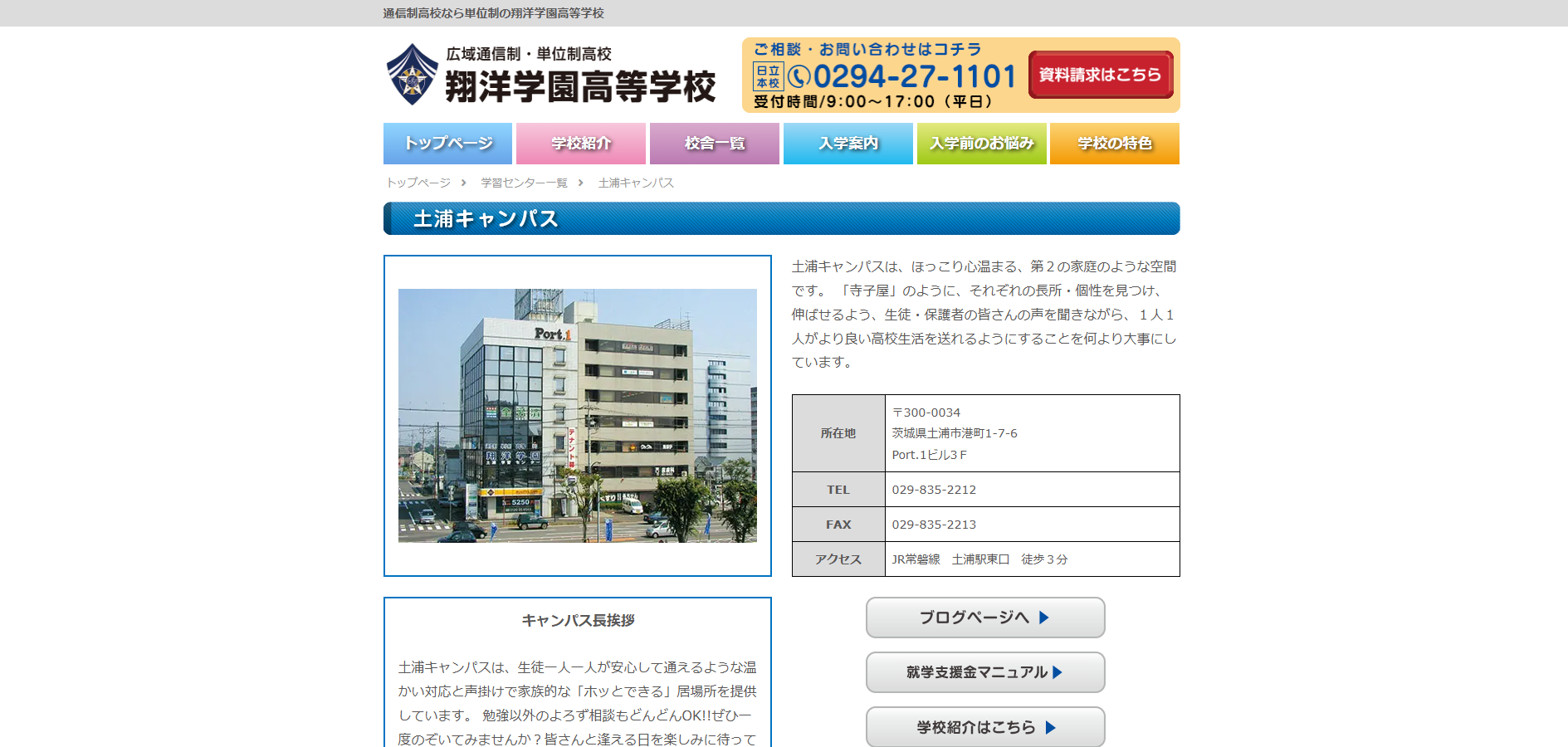This screenshot has height=747, width=1568.
Task: Click the blue arrow on ブログページへ button
Action: tap(1044, 618)
